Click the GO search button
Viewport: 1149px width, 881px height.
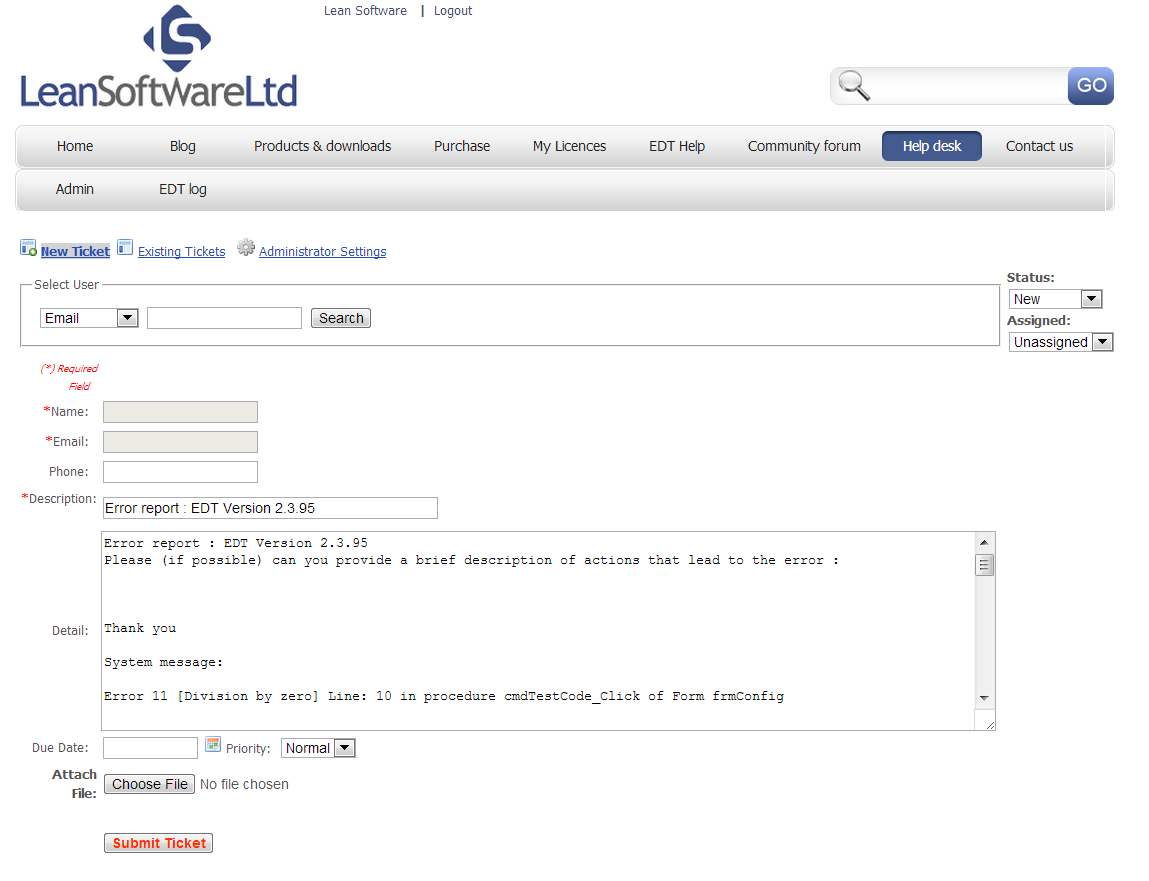(1090, 86)
